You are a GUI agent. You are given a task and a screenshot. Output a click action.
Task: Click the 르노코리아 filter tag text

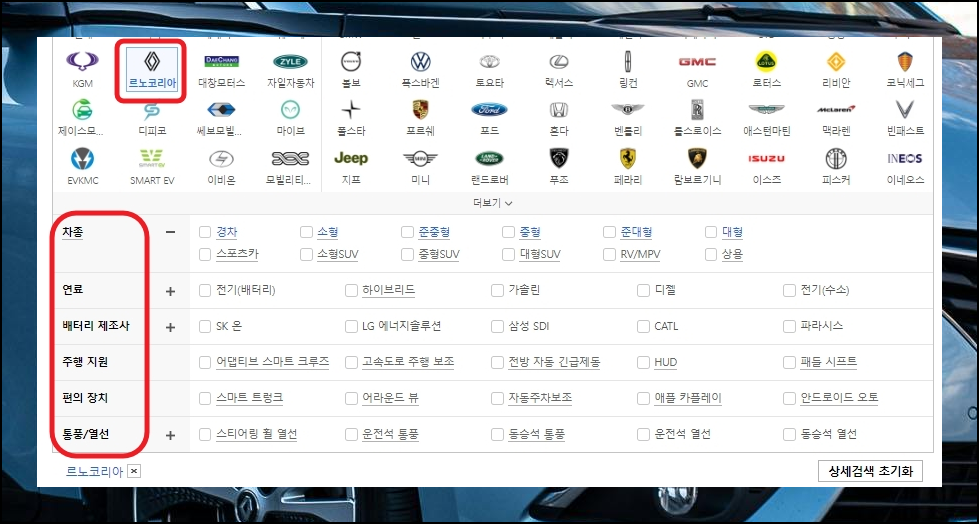click(x=94, y=472)
